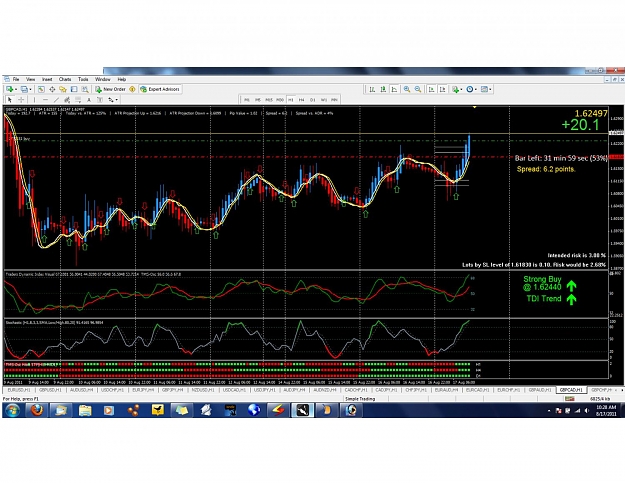Image resolution: width=625 pixels, height=483 pixels.
Task: Set chart type to bar chart
Action: [x=372, y=89]
